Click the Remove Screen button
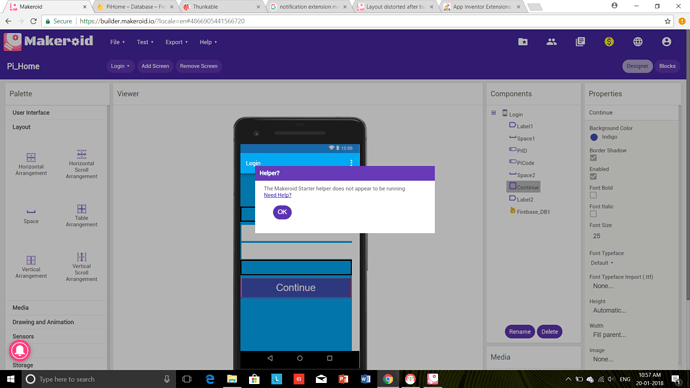This screenshot has height=388, width=690. tap(198, 66)
